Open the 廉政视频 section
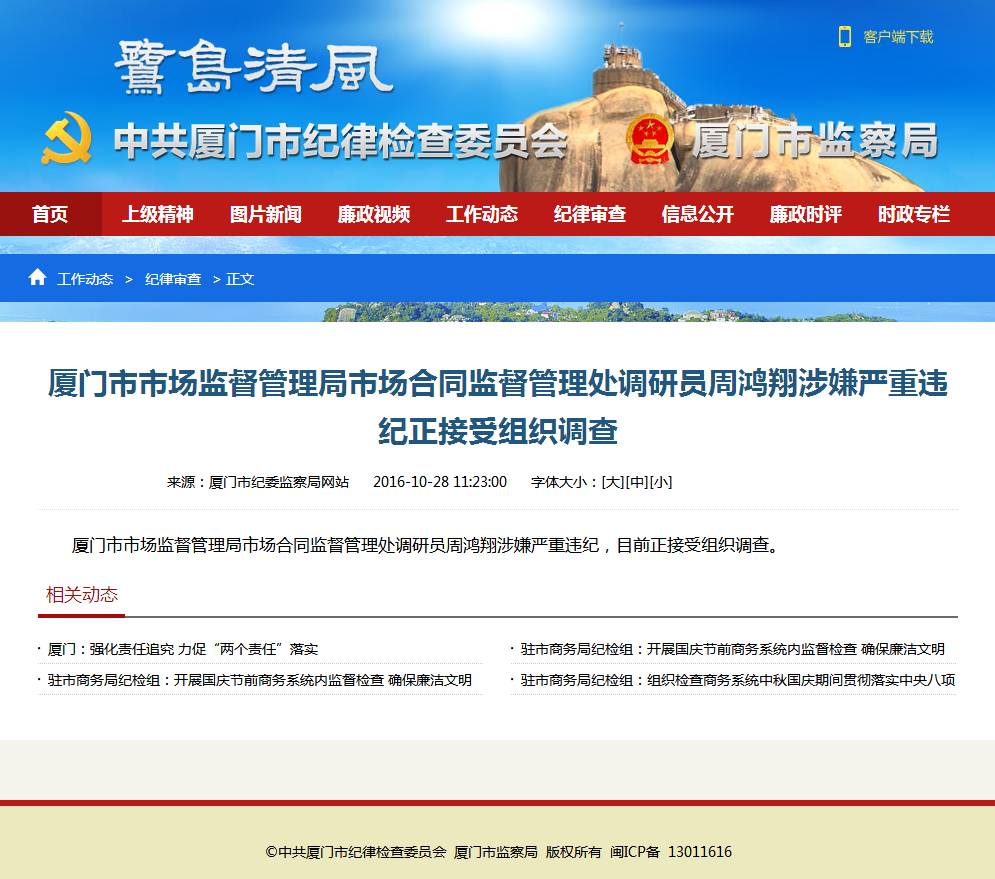995x879 pixels. pyautogui.click(x=374, y=214)
